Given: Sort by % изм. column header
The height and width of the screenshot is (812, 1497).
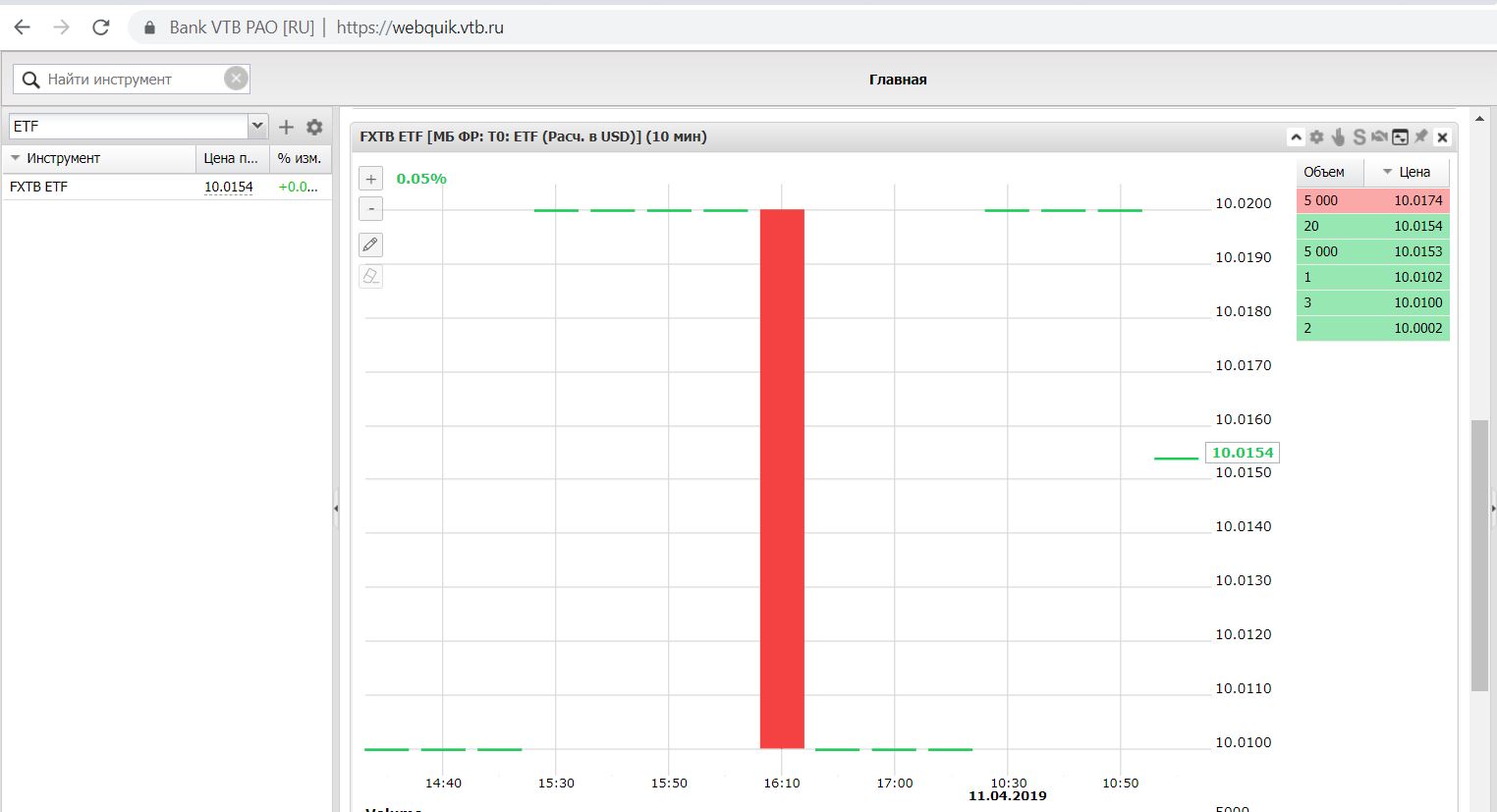Looking at the screenshot, I should click(x=300, y=158).
